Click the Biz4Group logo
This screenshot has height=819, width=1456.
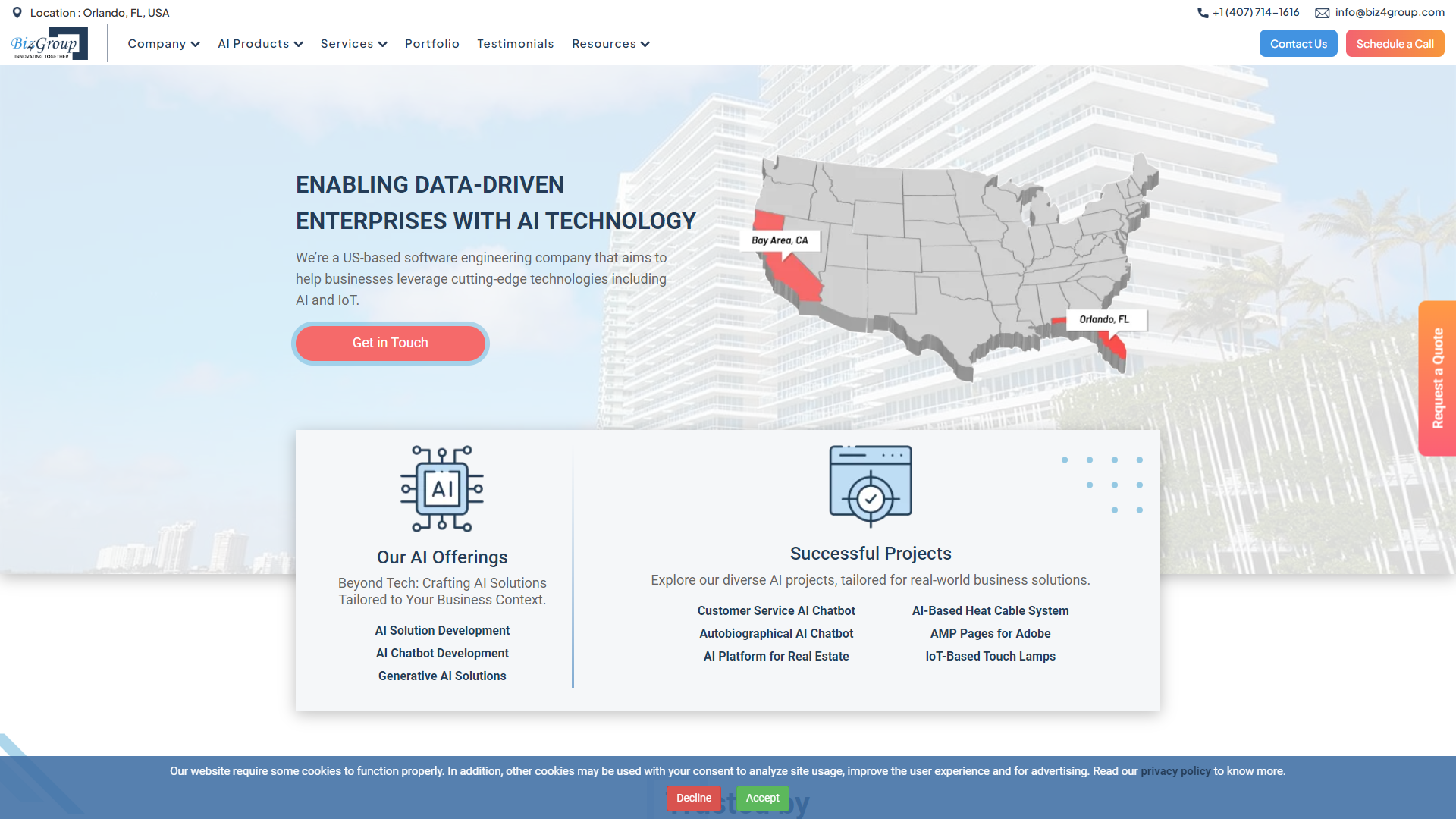(x=49, y=44)
